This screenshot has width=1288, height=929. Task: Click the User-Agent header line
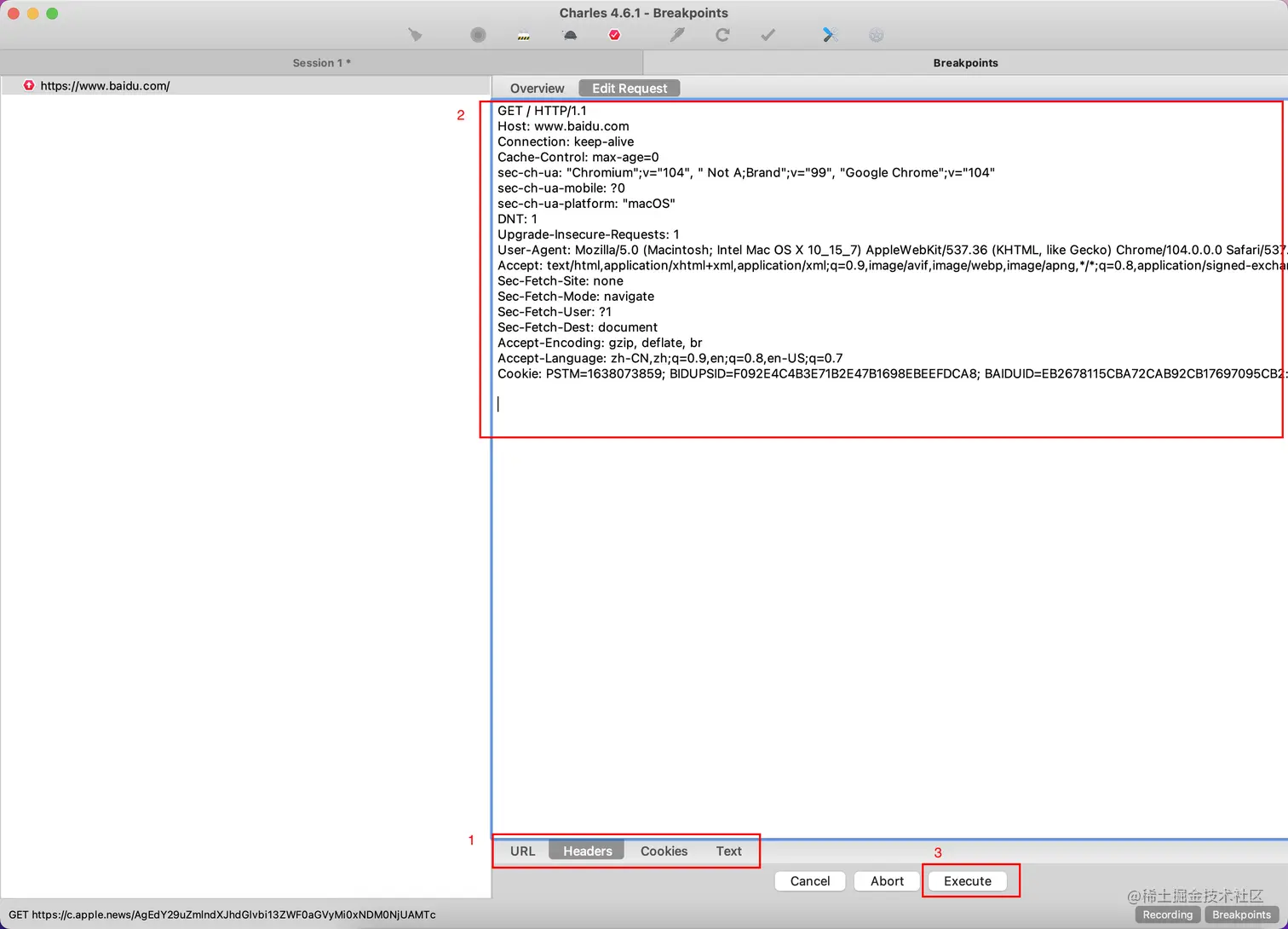pos(891,250)
